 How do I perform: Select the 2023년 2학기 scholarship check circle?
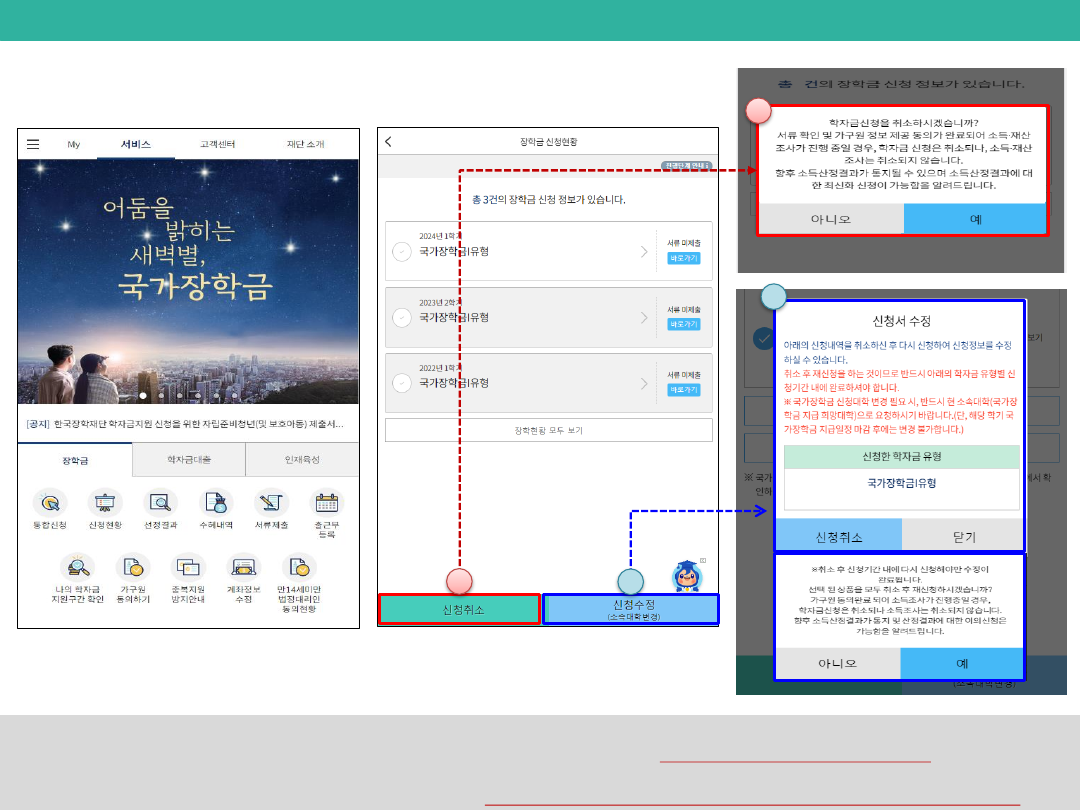pos(402,318)
